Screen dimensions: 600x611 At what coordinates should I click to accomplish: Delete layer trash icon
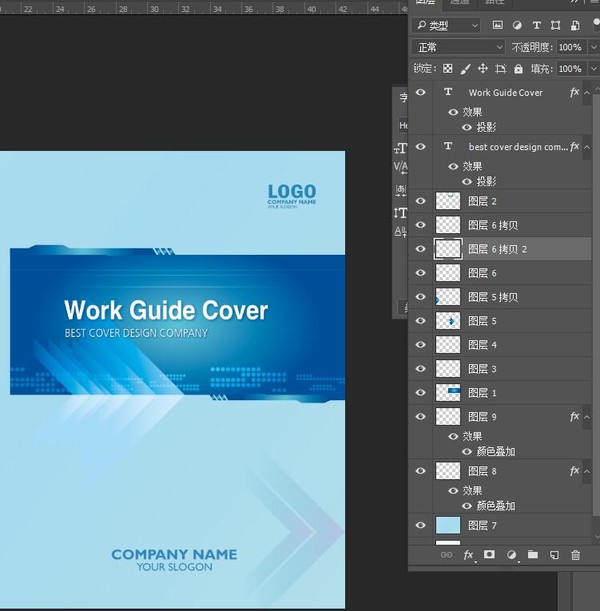[x=575, y=555]
